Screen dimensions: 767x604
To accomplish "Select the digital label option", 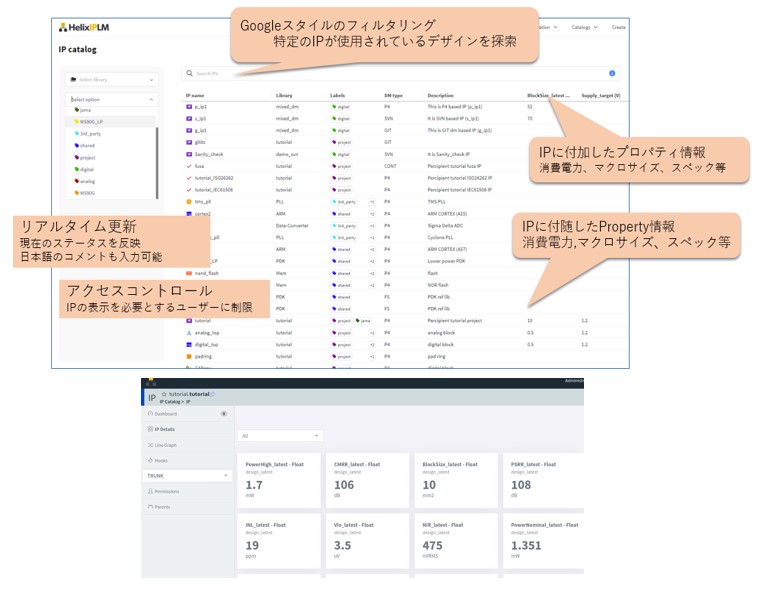I will (112, 169).
